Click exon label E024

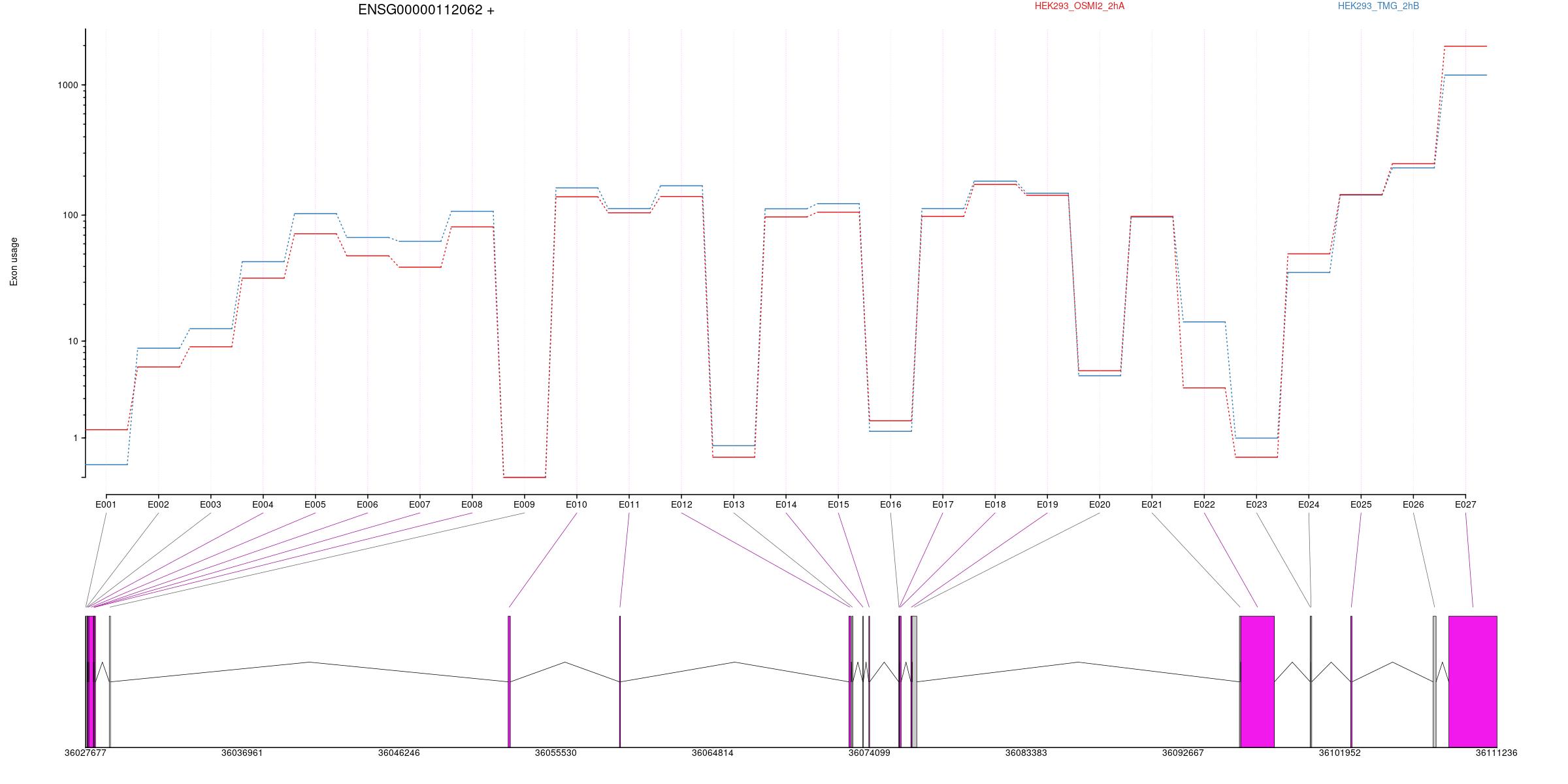pos(1309,504)
